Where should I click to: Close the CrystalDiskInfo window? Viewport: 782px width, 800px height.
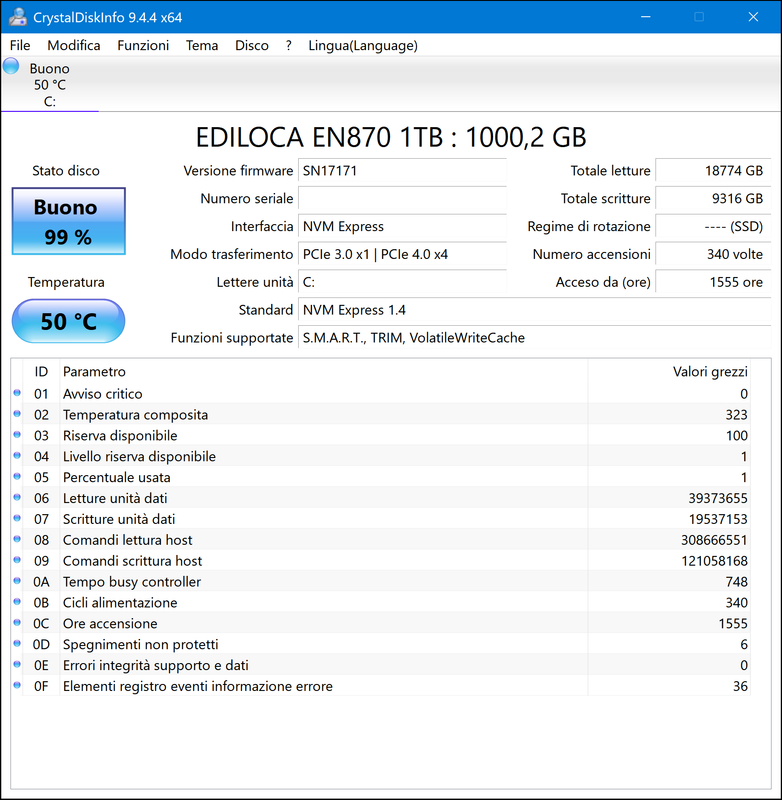[x=753, y=17]
